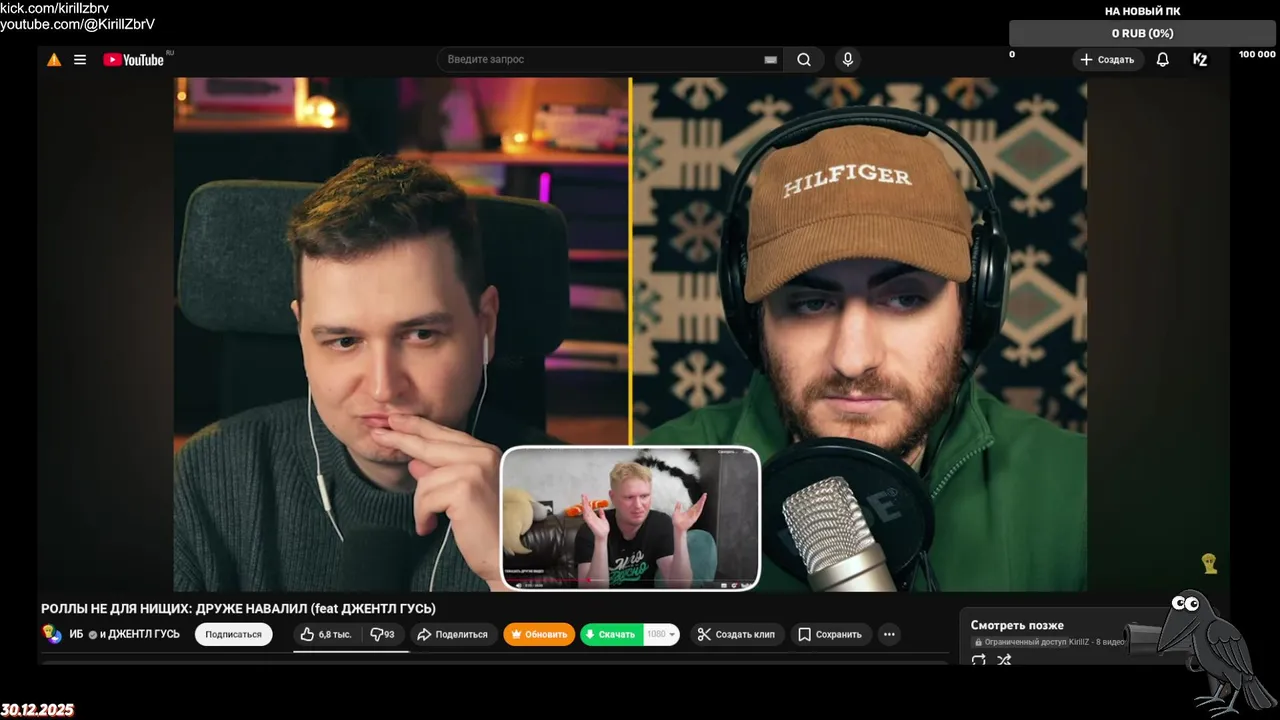1280x720 pixels.
Task: Open the ИБ и ДЖЕНТЛ ГУСЬ channel name
Action: (125, 634)
